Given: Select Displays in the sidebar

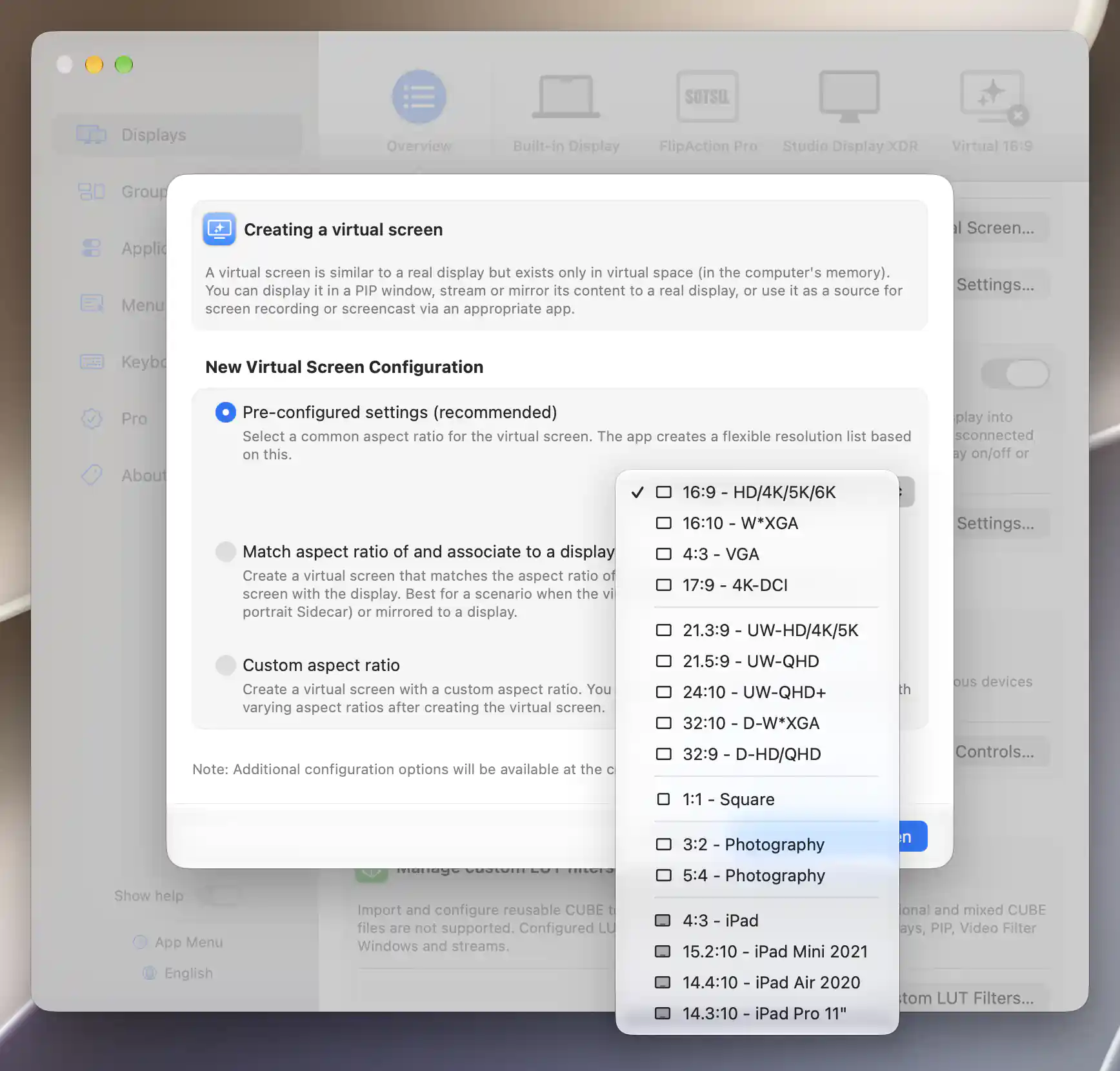Looking at the screenshot, I should tap(178, 135).
